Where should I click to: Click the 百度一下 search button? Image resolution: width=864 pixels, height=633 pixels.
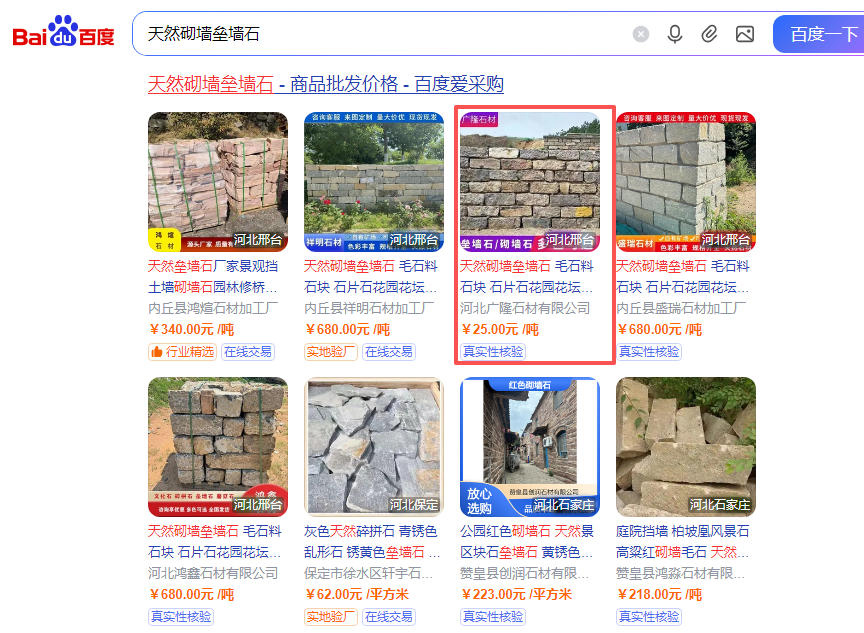tap(819, 34)
